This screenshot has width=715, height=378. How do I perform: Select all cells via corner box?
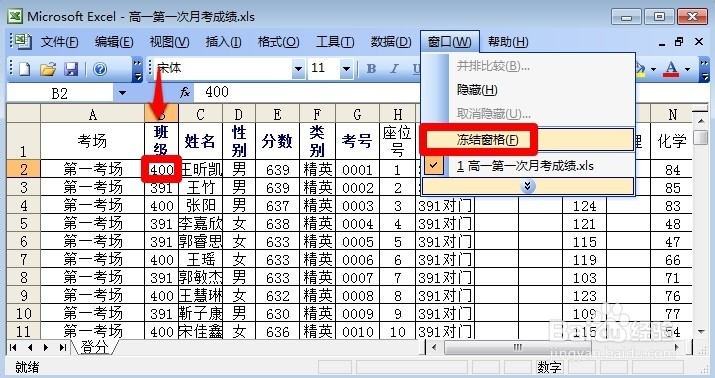23,113
